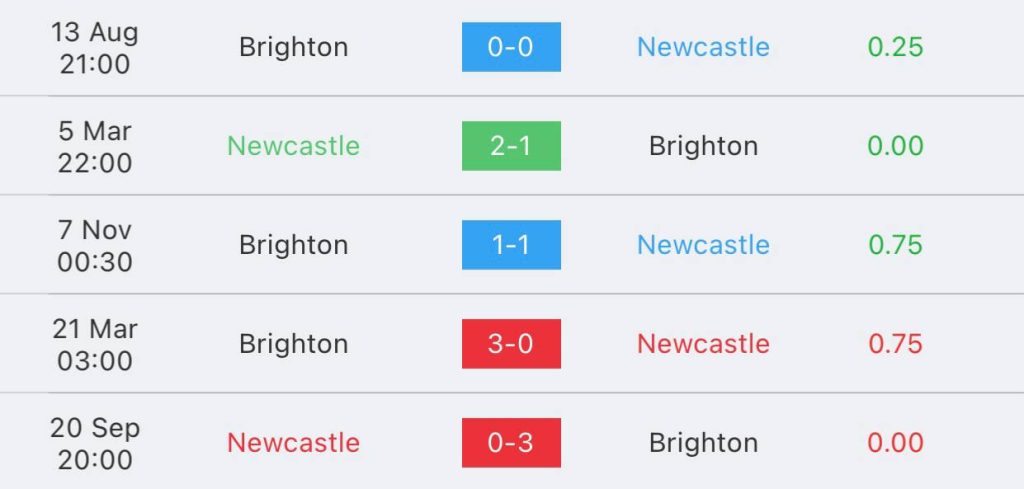Select red Newcastle in the 21 Mar match
1024x489 pixels.
point(703,344)
